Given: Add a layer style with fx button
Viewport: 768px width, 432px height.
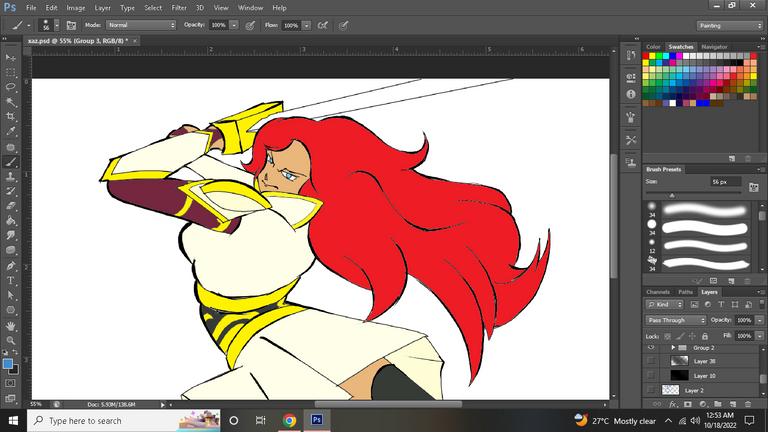Looking at the screenshot, I should (x=673, y=405).
